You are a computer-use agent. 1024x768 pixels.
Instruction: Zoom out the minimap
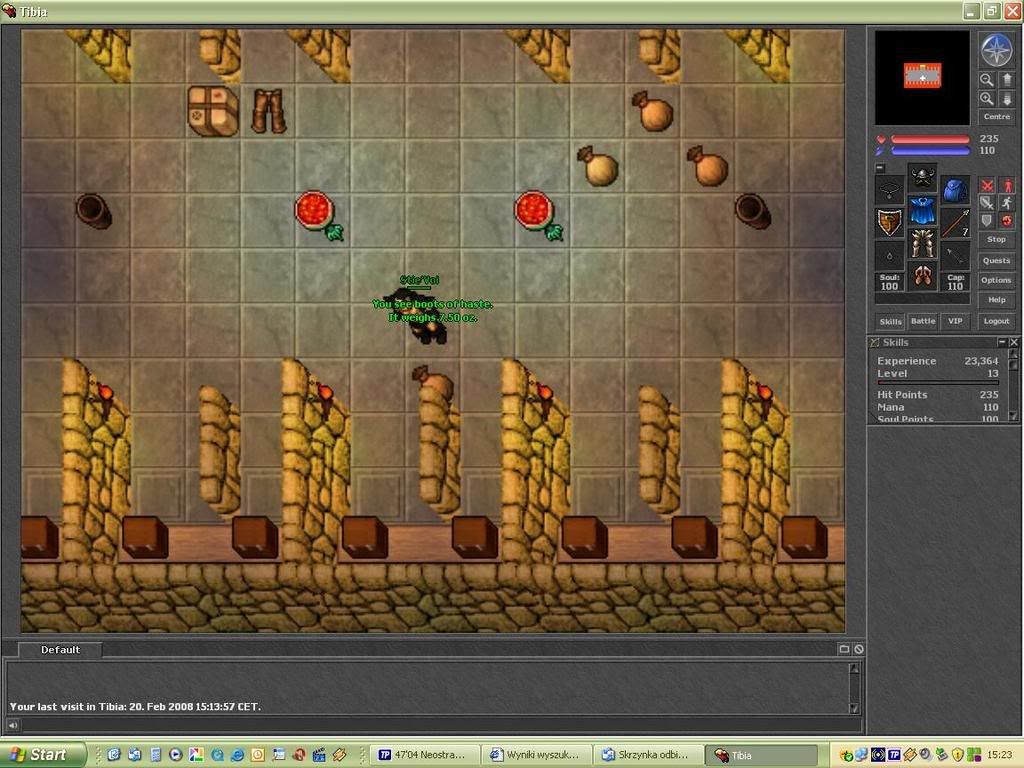[986, 80]
